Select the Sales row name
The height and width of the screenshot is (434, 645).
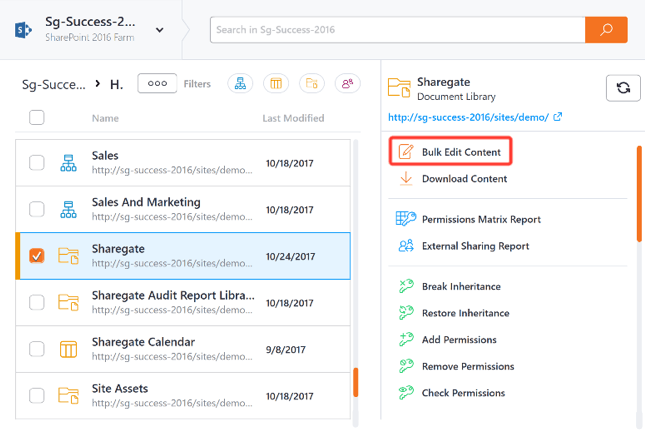coord(105,155)
